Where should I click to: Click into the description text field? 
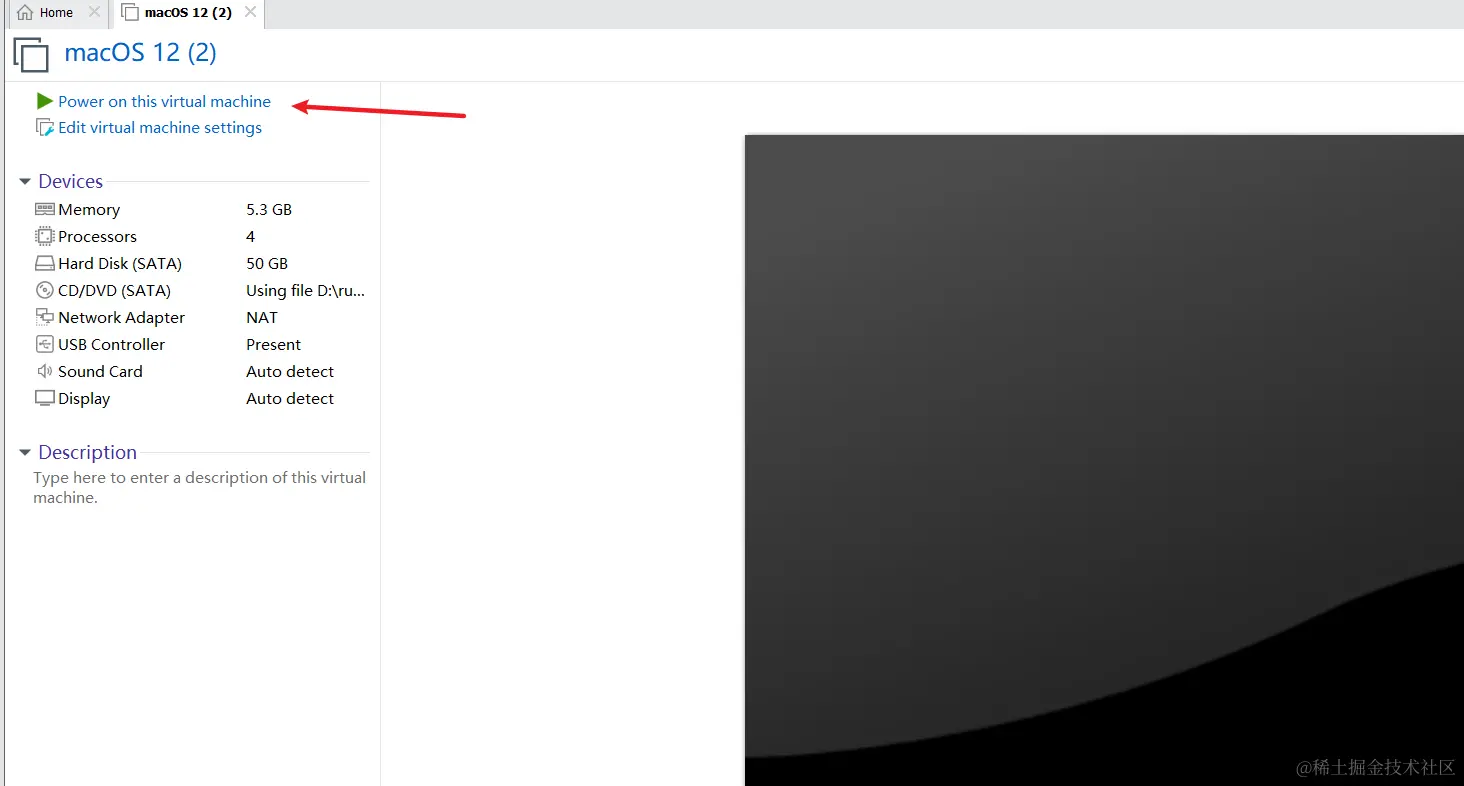click(x=199, y=487)
